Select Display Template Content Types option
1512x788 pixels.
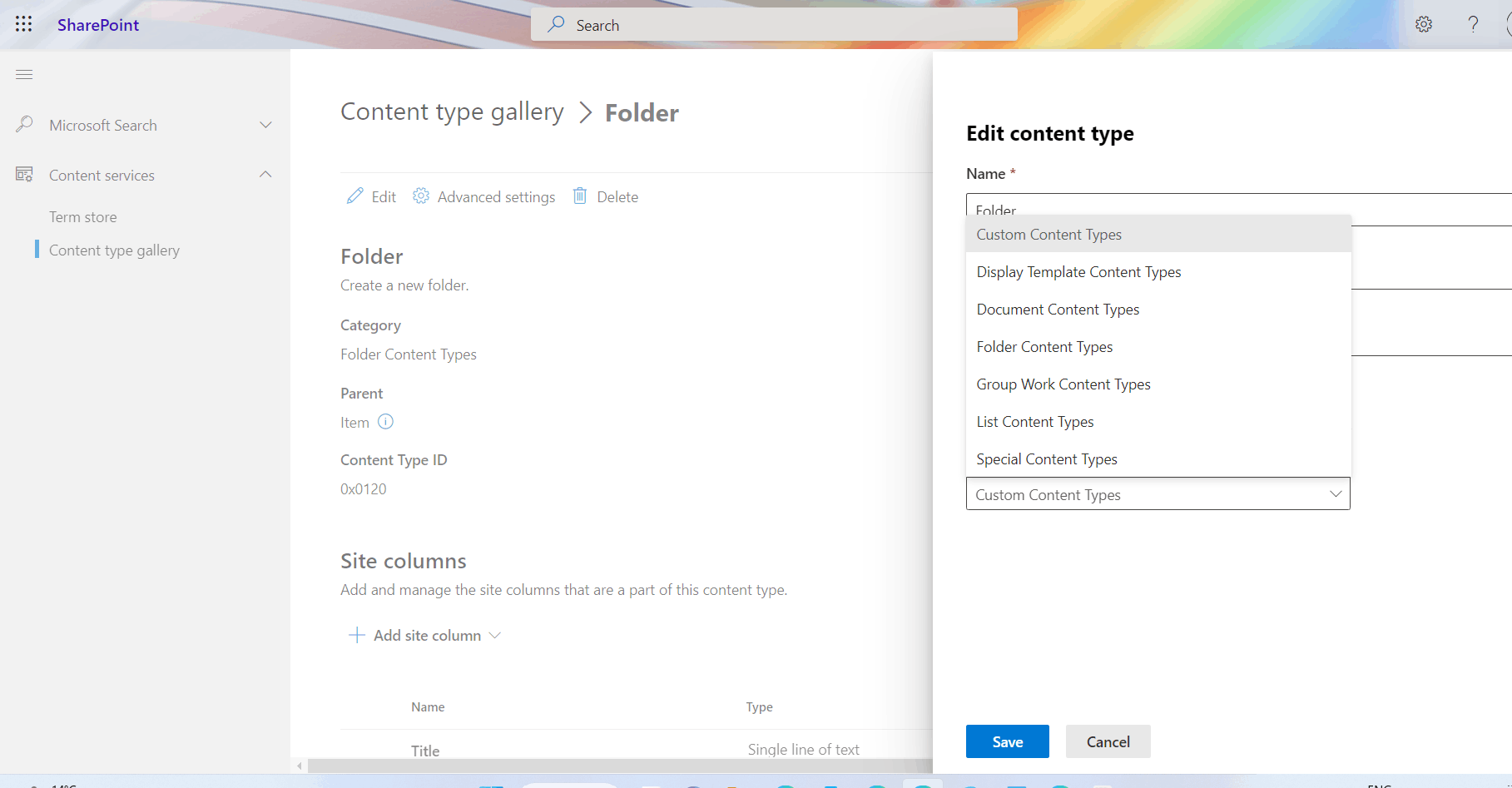coord(1158,272)
